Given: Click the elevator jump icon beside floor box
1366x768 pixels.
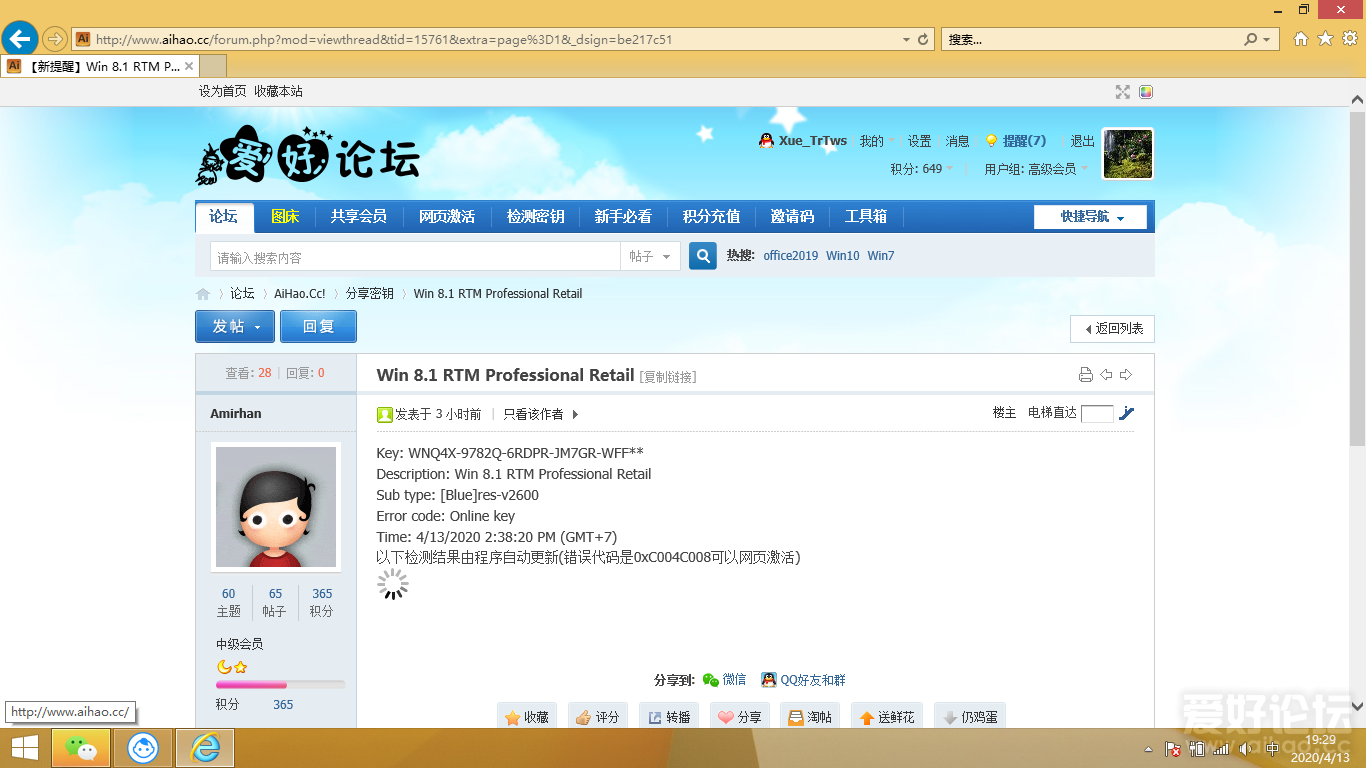Looking at the screenshot, I should (x=1127, y=413).
